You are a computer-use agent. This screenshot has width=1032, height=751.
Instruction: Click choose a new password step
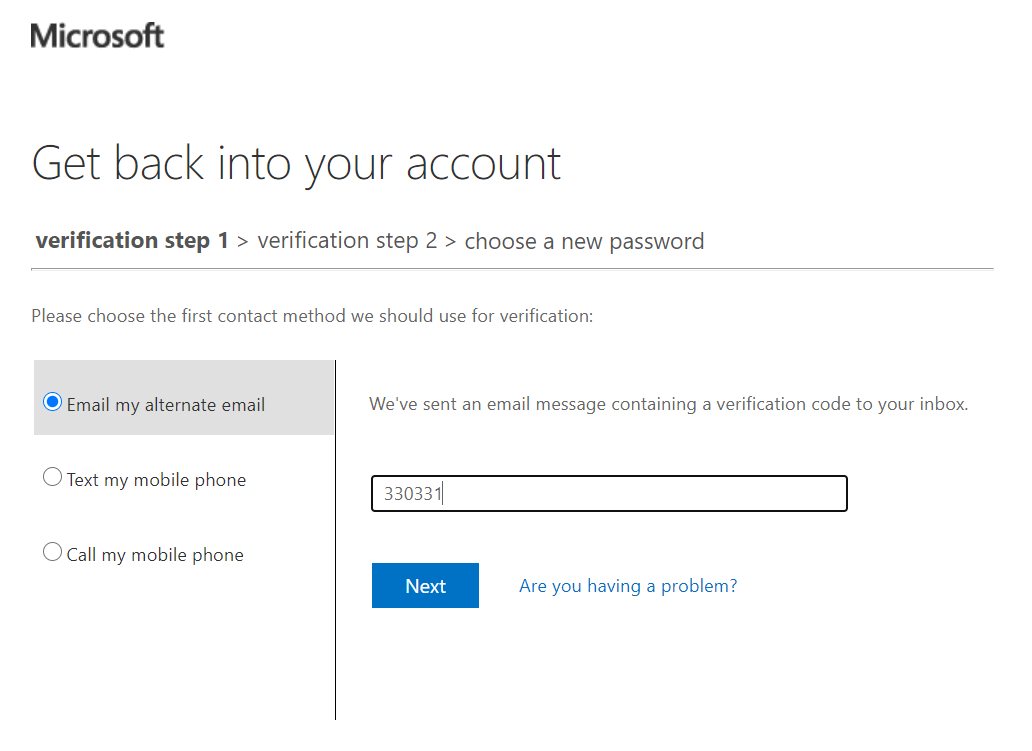(584, 241)
